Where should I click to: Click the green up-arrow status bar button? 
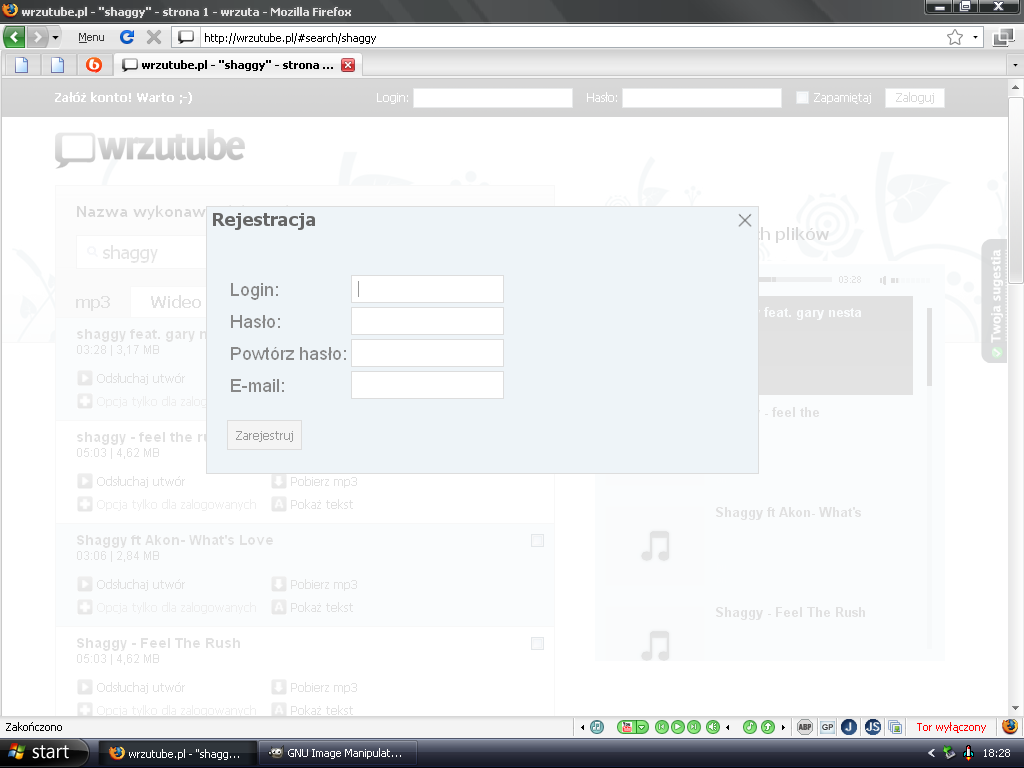pos(768,727)
